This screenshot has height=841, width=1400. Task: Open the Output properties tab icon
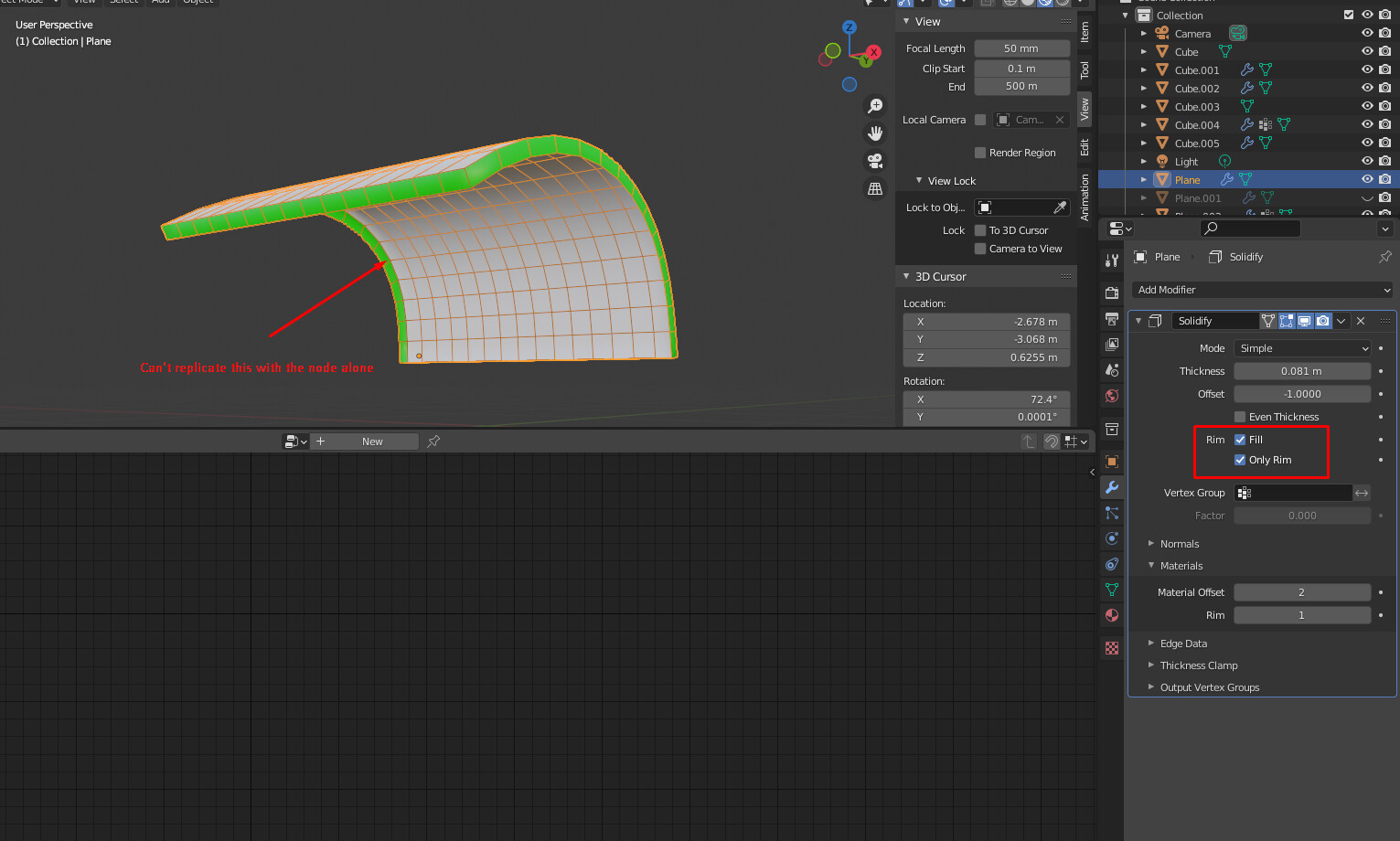click(1112, 319)
